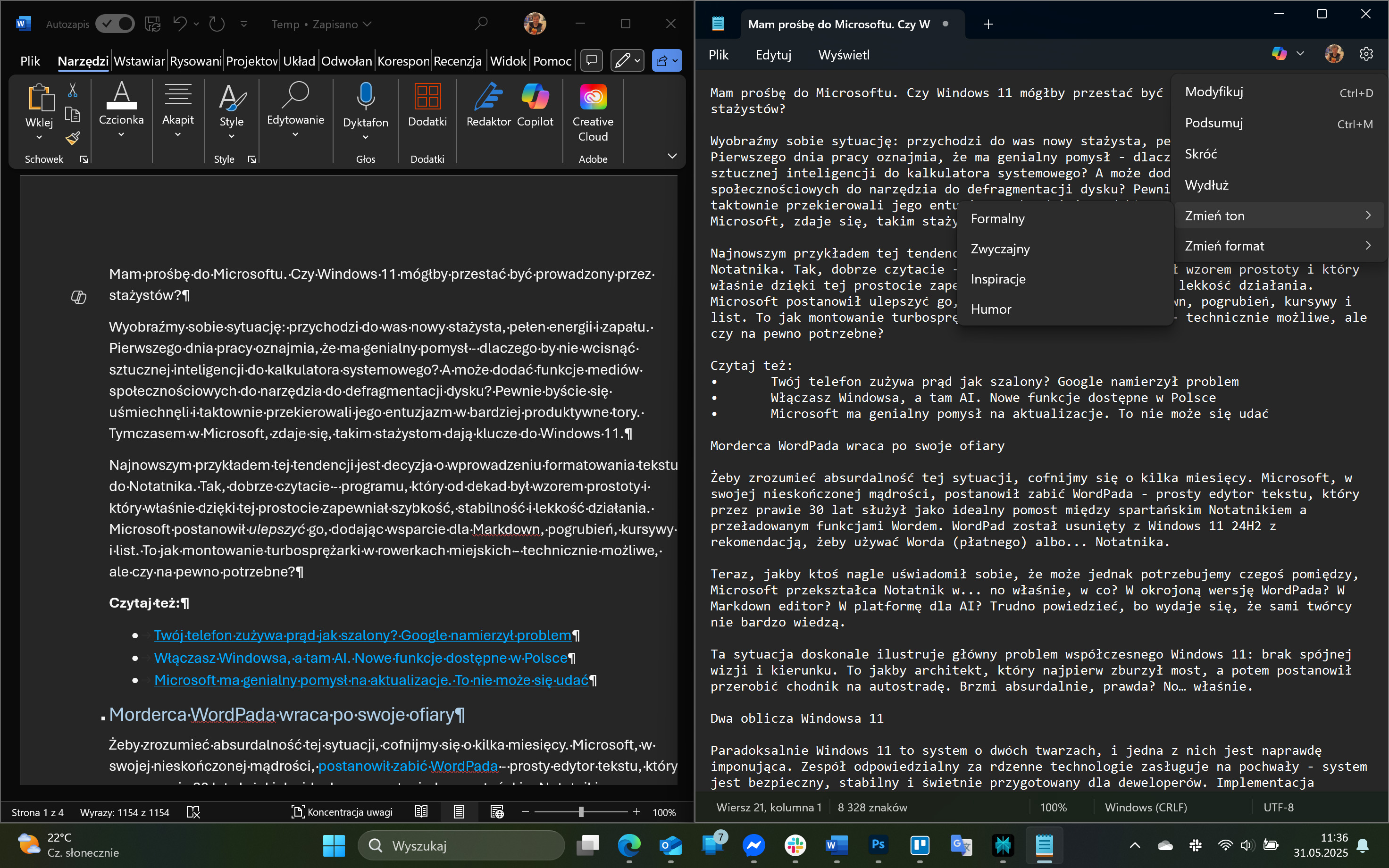Click the zoom in plus button in Word

tap(636, 812)
